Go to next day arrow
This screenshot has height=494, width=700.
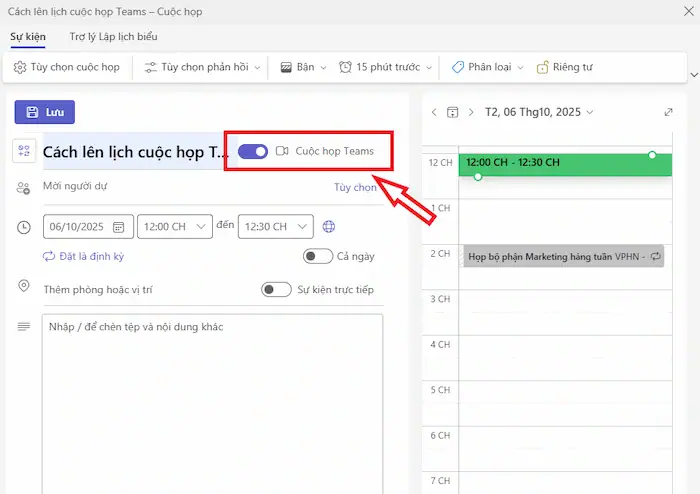click(x=471, y=112)
